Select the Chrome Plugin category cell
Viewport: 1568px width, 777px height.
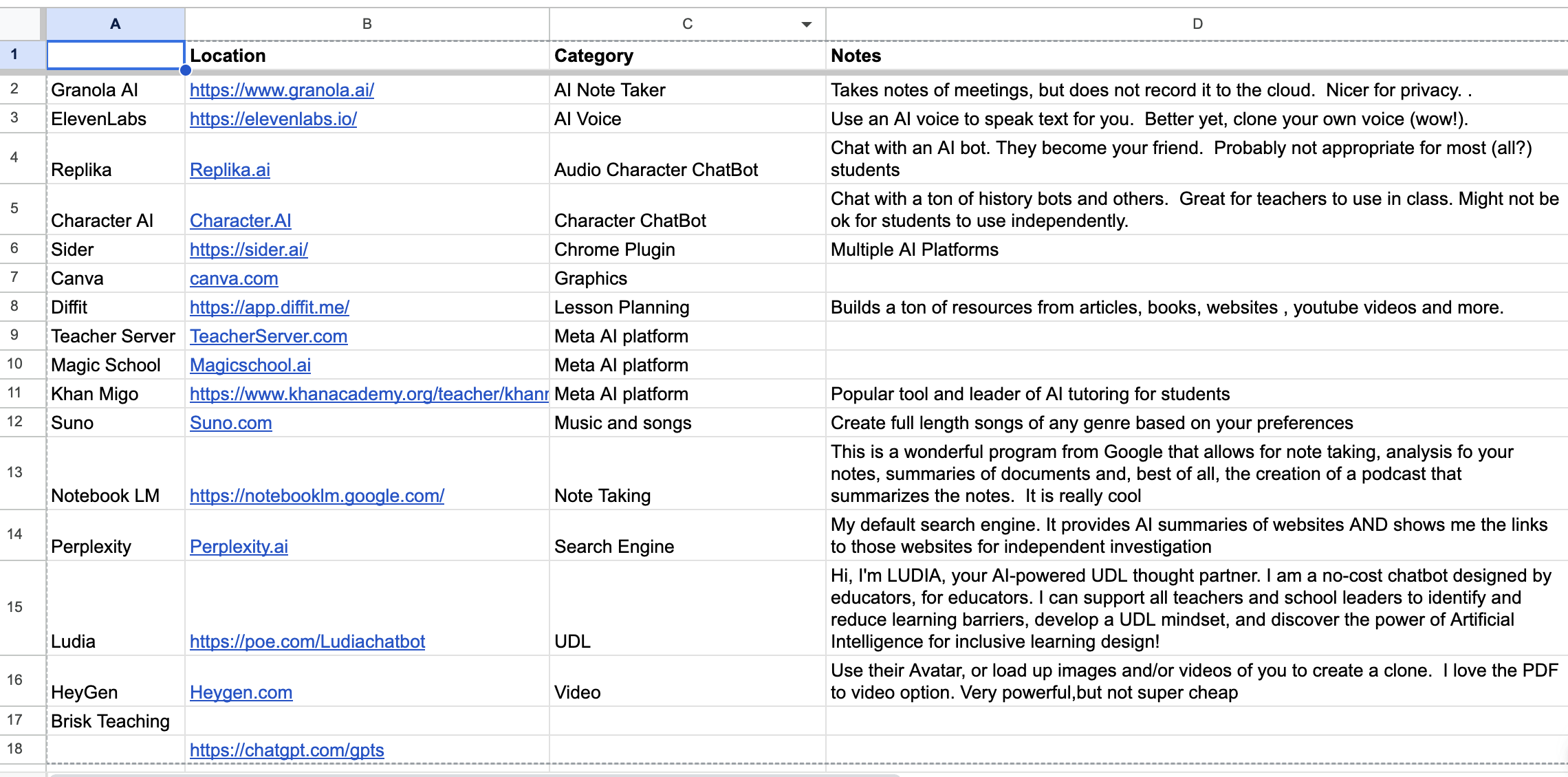[x=687, y=250]
